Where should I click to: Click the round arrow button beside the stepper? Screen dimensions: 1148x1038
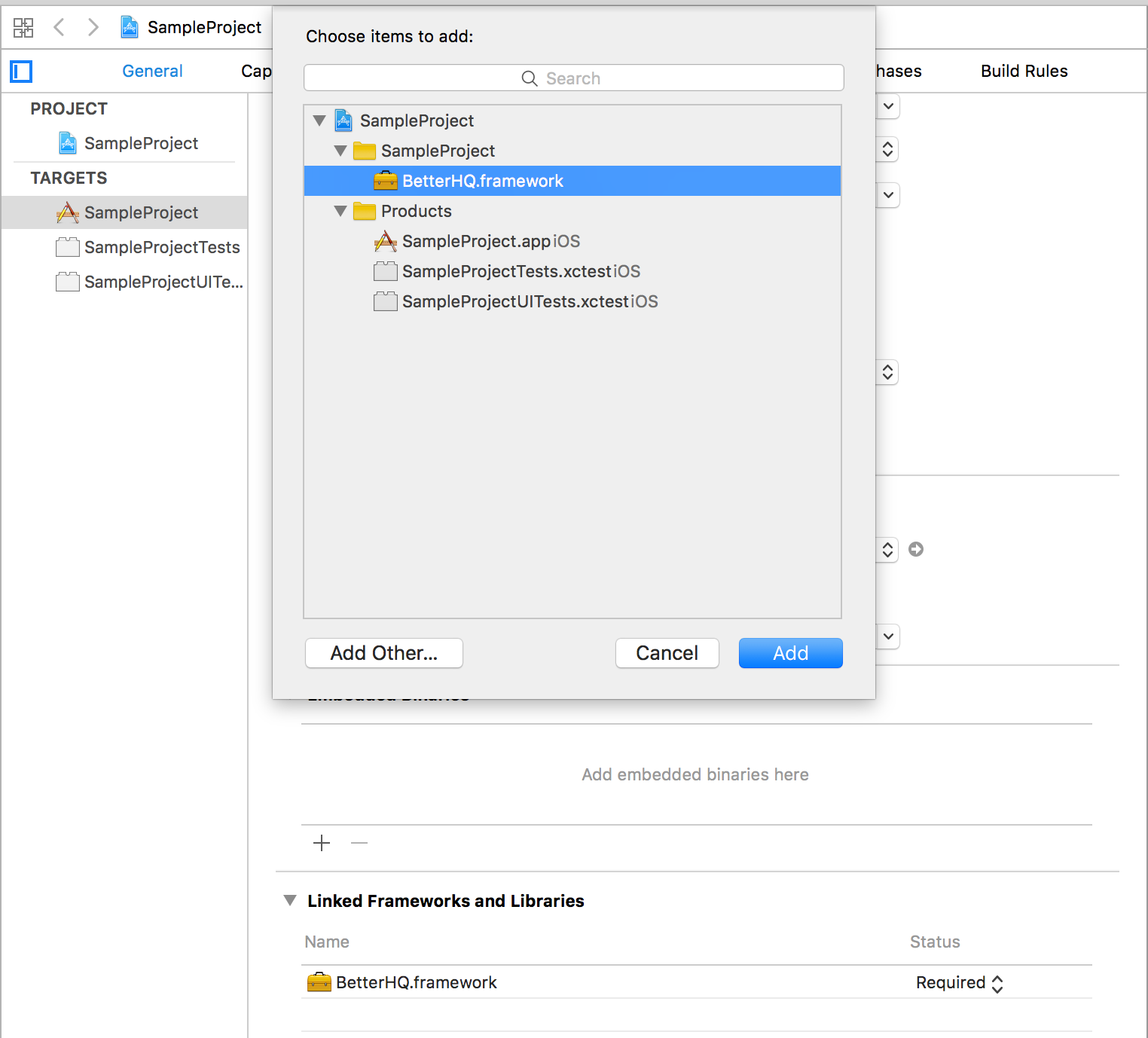pos(916,549)
